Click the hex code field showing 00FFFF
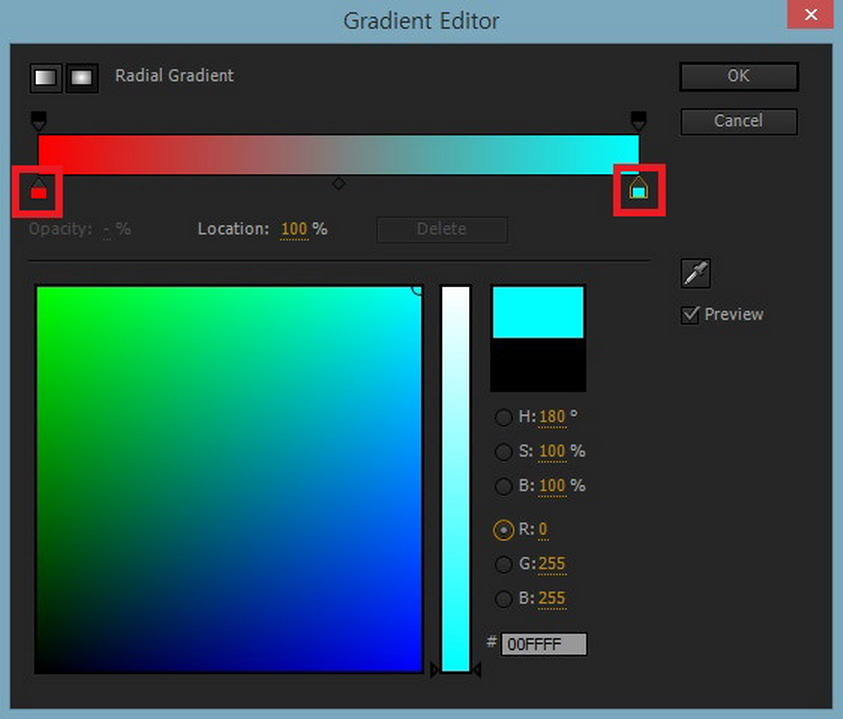Viewport: 843px width, 719px height. click(544, 644)
